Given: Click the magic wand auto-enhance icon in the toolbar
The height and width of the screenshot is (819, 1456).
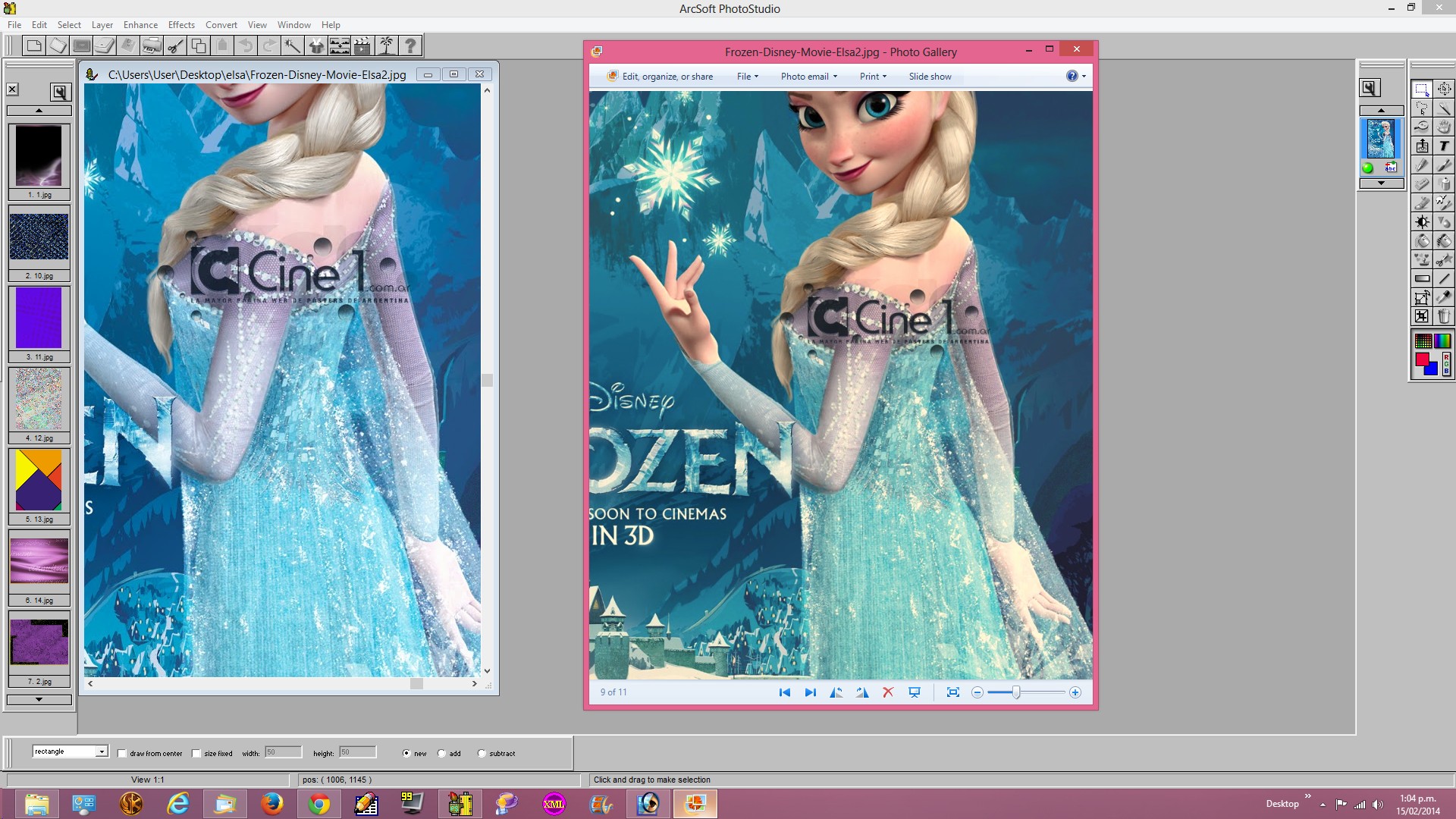Looking at the screenshot, I should coord(293,46).
